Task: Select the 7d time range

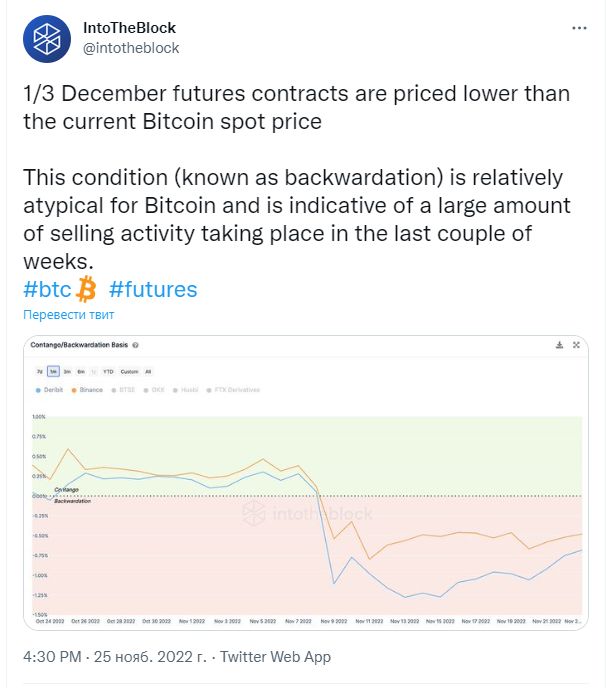Action: pos(39,371)
